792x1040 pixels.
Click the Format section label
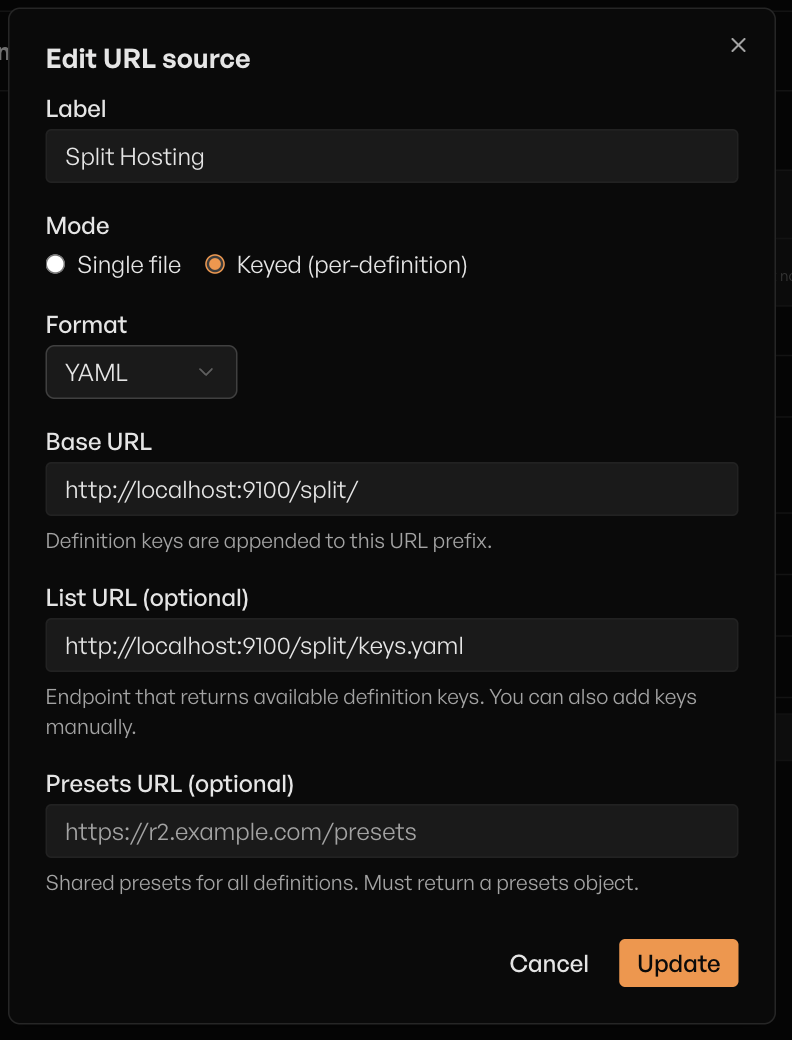click(x=86, y=325)
